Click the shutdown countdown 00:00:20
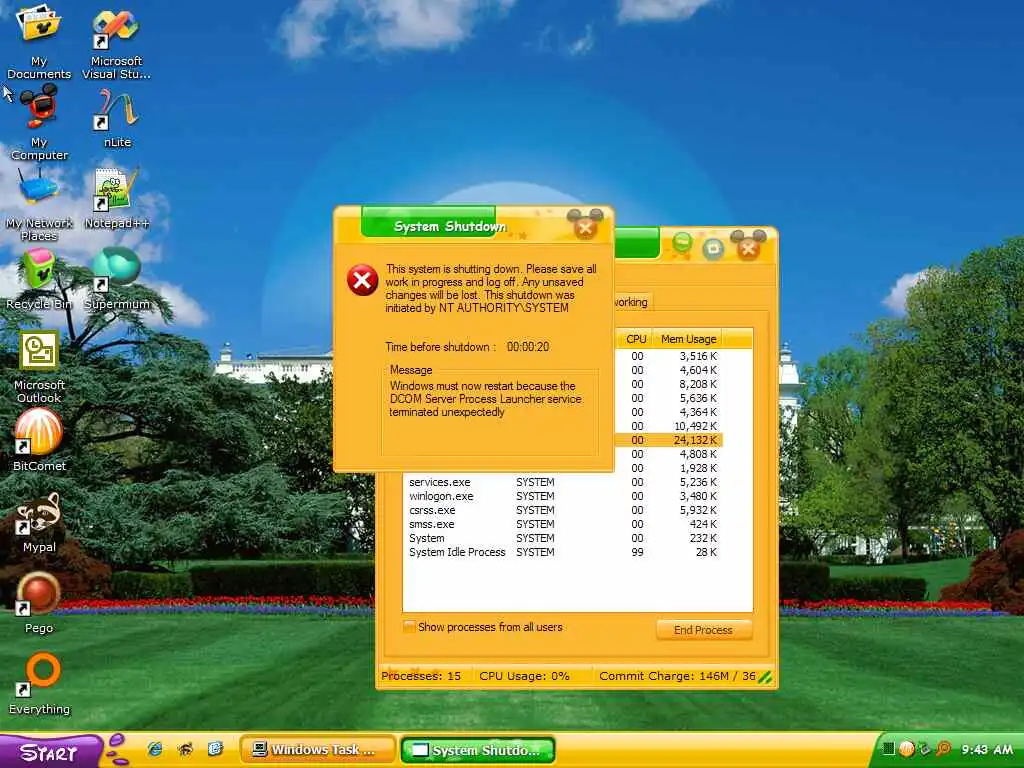 528,347
